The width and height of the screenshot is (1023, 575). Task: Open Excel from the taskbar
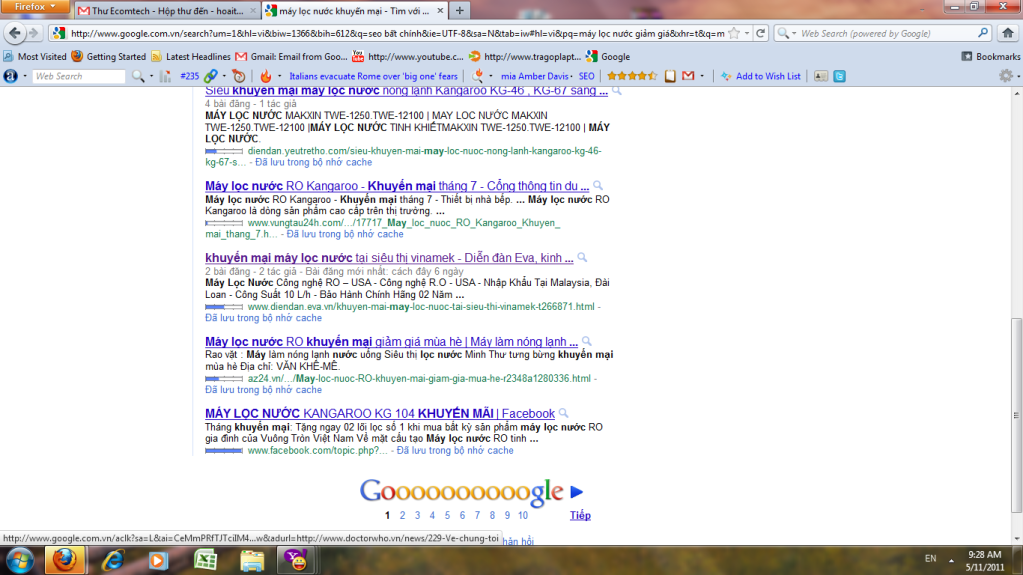(206, 561)
